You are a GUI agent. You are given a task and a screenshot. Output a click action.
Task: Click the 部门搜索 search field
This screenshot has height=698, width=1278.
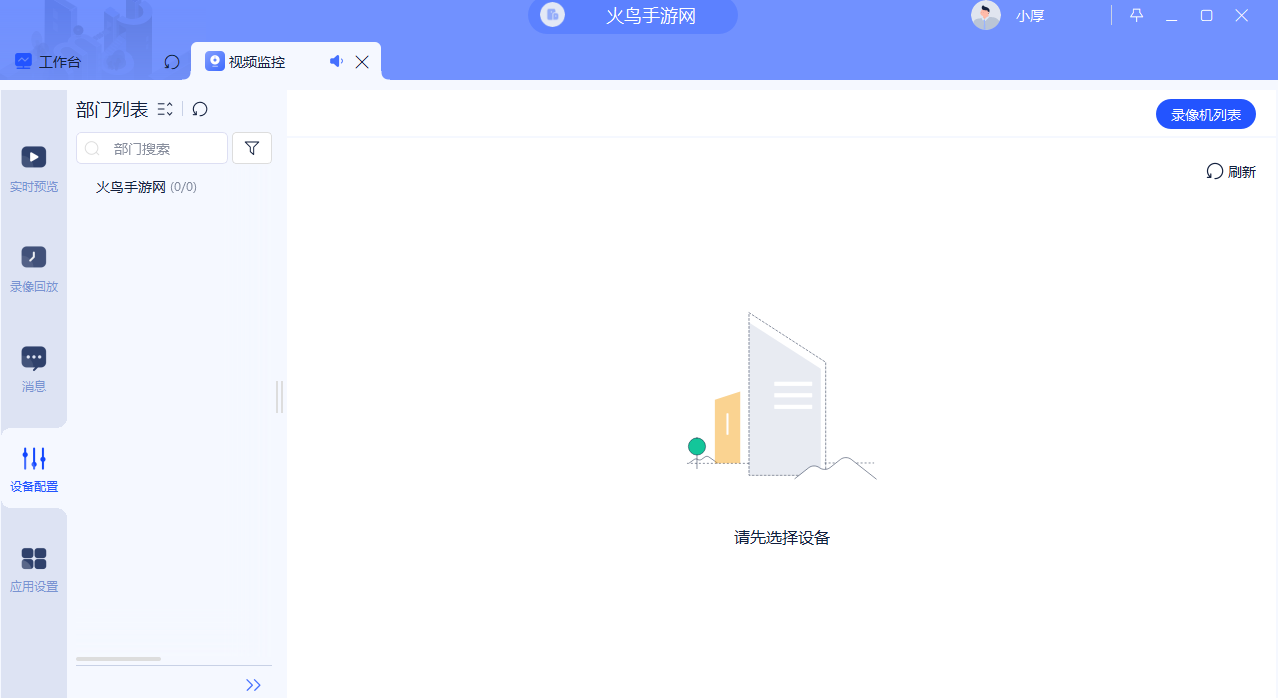[x=152, y=148]
